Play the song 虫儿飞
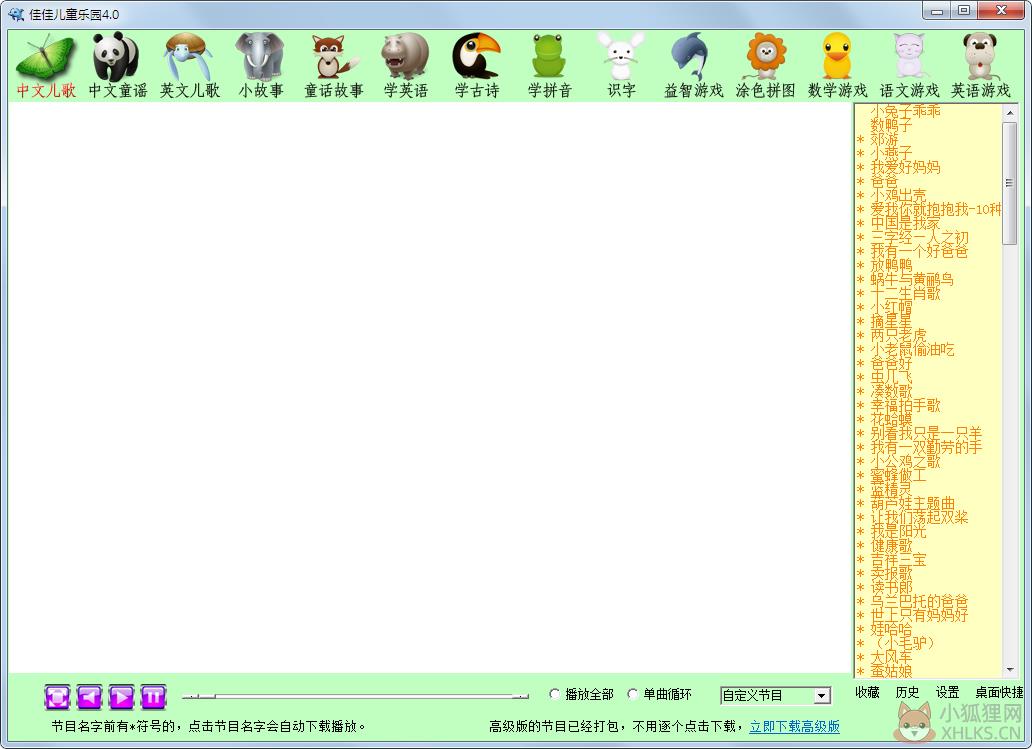The width and height of the screenshot is (1032, 749). tap(891, 377)
